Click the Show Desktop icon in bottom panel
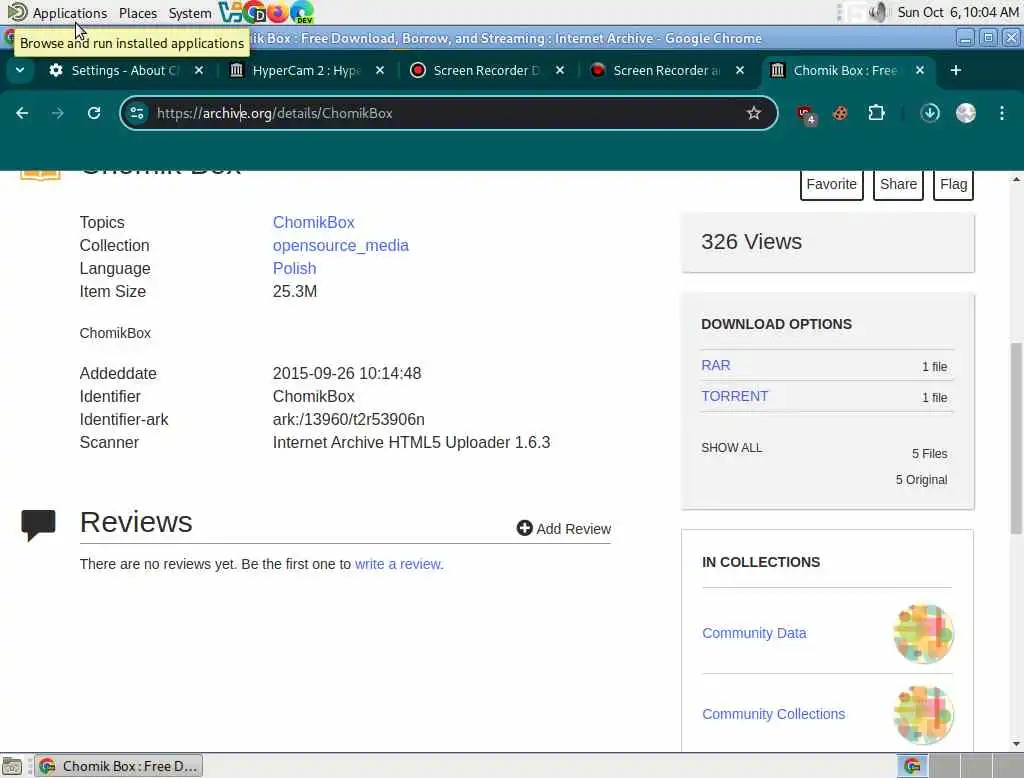 tap(12, 766)
